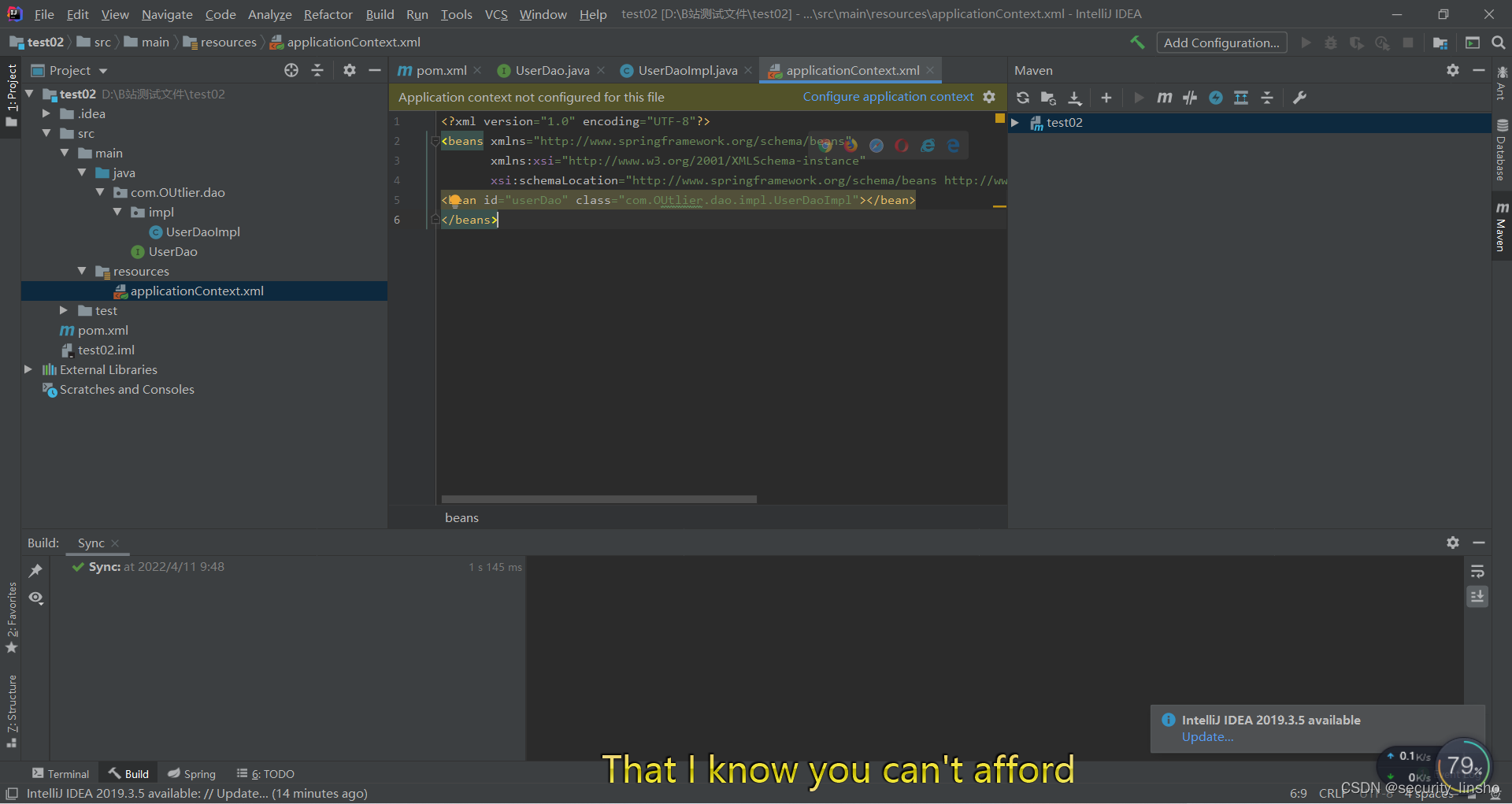Viewport: 1512px width, 804px height.
Task: Open the Terminal tool tab
Action: pyautogui.click(x=61, y=774)
